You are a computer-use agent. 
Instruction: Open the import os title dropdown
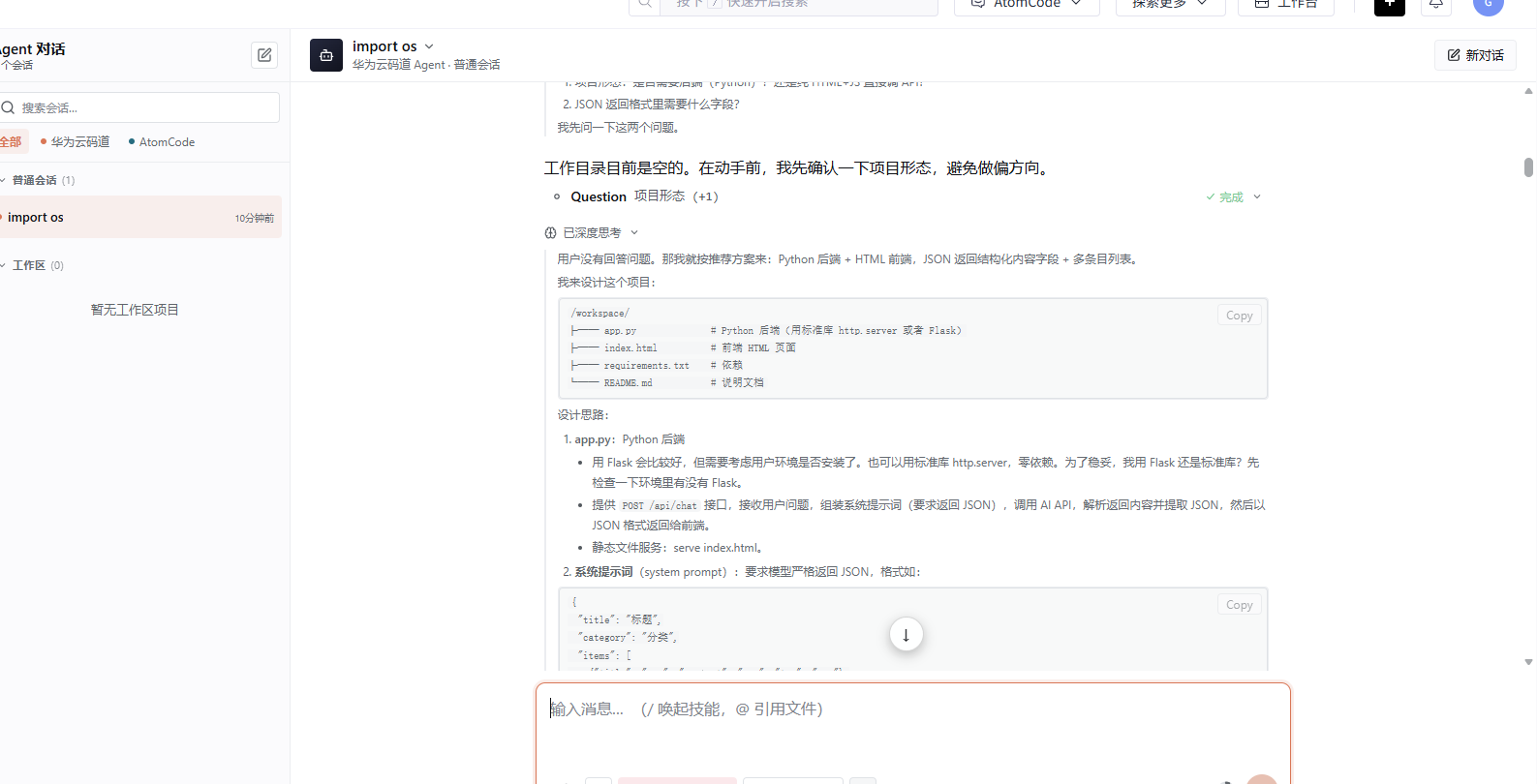tap(429, 46)
